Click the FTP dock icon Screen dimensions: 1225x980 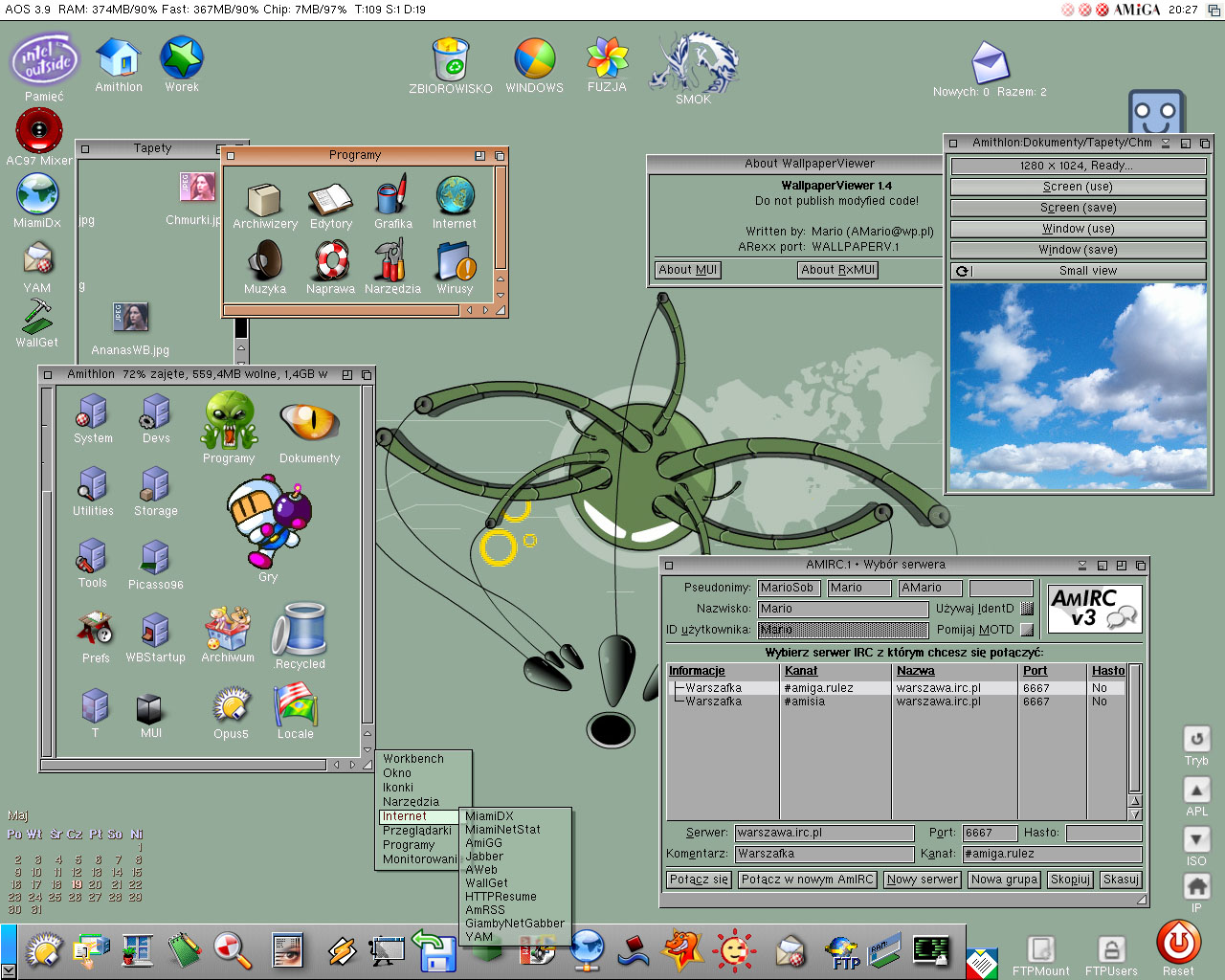[x=842, y=952]
